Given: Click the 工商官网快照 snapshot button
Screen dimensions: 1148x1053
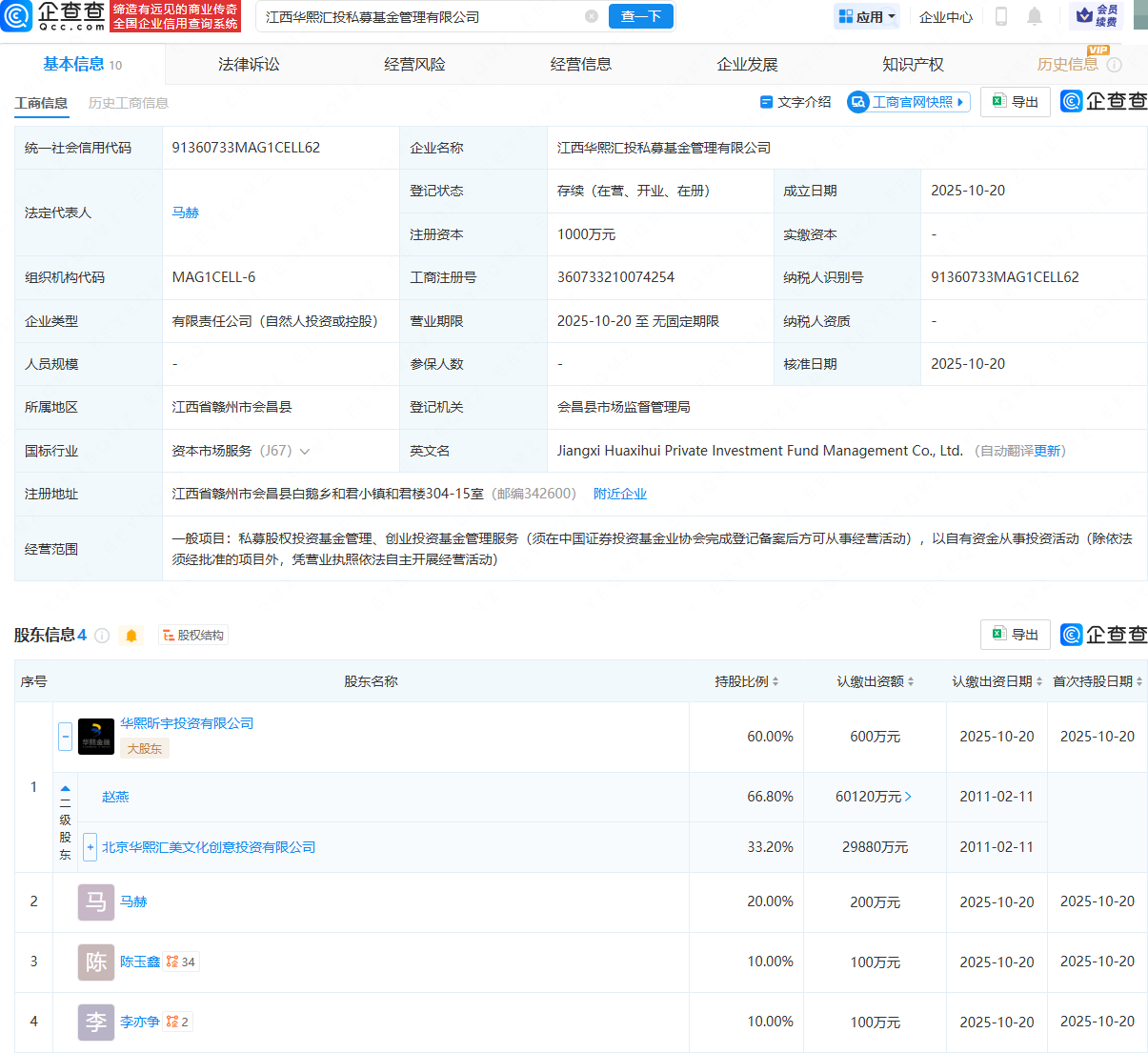Looking at the screenshot, I should [x=907, y=101].
